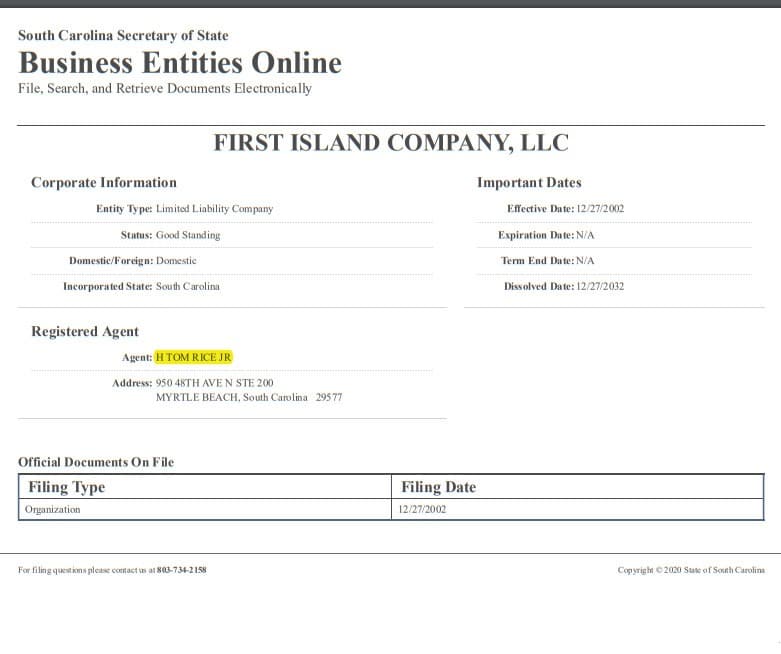Click the Filing Date column header
The height and width of the screenshot is (654, 781).
click(438, 487)
